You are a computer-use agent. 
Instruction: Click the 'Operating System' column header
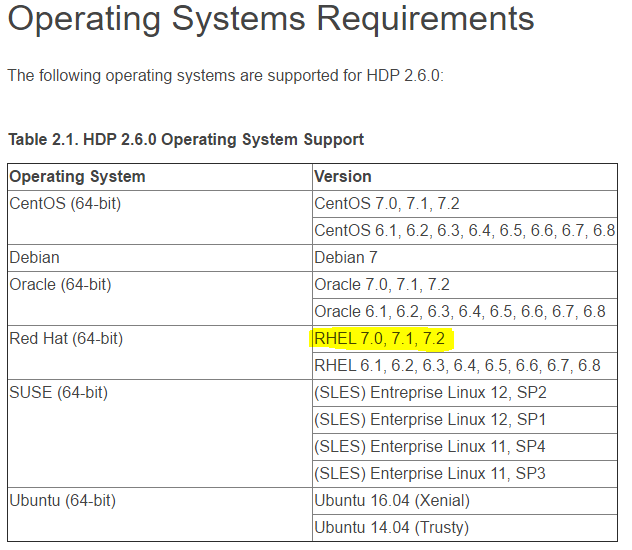[x=160, y=177]
